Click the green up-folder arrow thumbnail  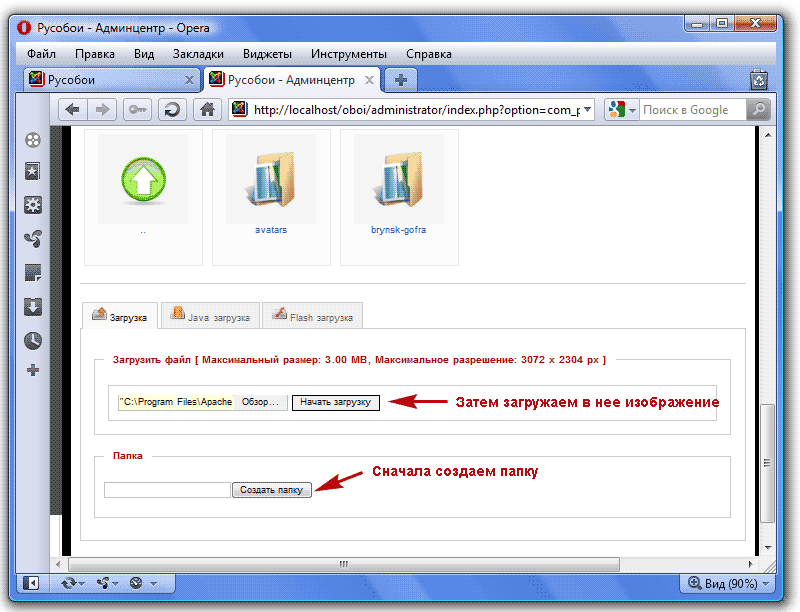click(143, 179)
